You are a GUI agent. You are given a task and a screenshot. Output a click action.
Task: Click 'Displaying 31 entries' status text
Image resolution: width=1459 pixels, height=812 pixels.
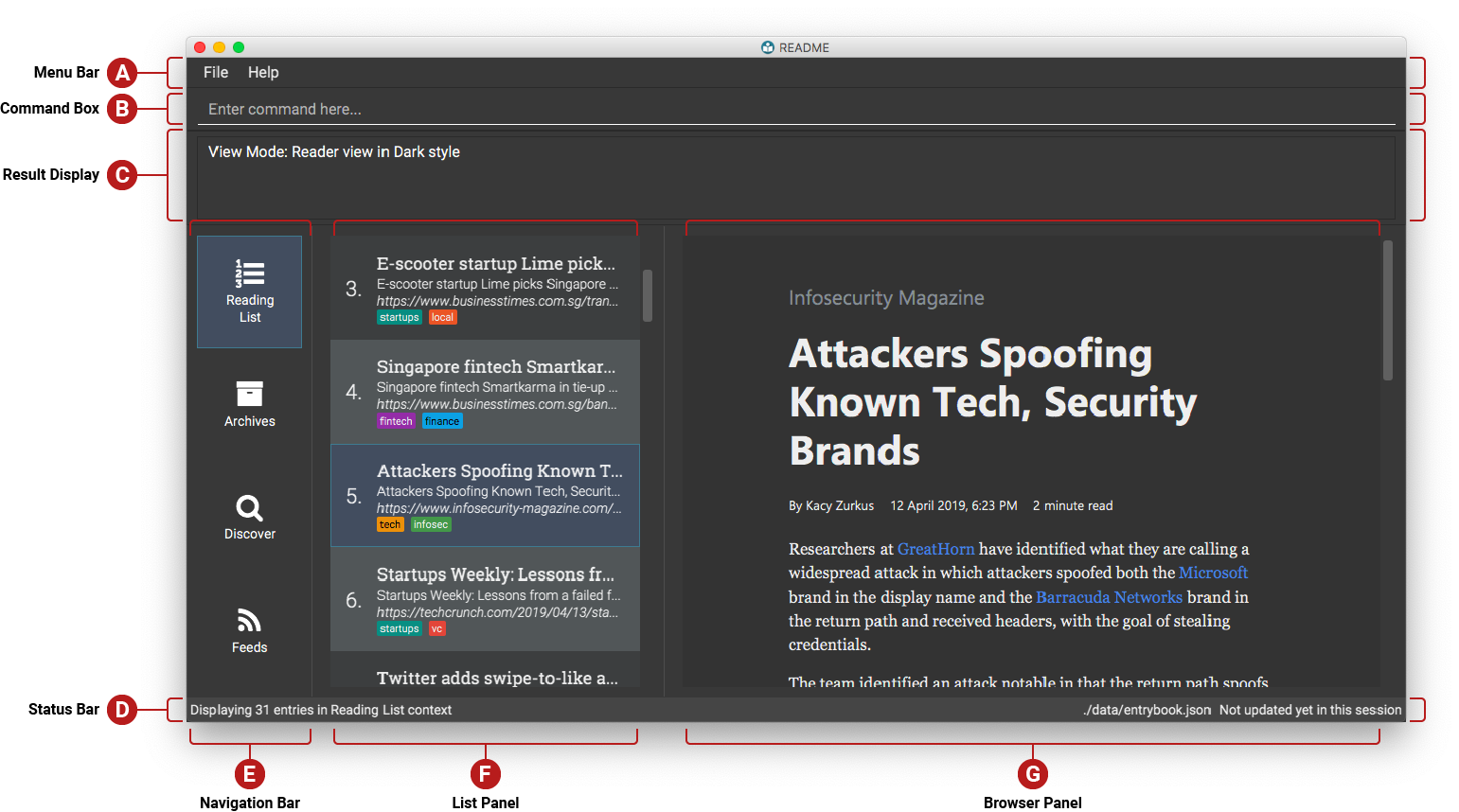321,710
